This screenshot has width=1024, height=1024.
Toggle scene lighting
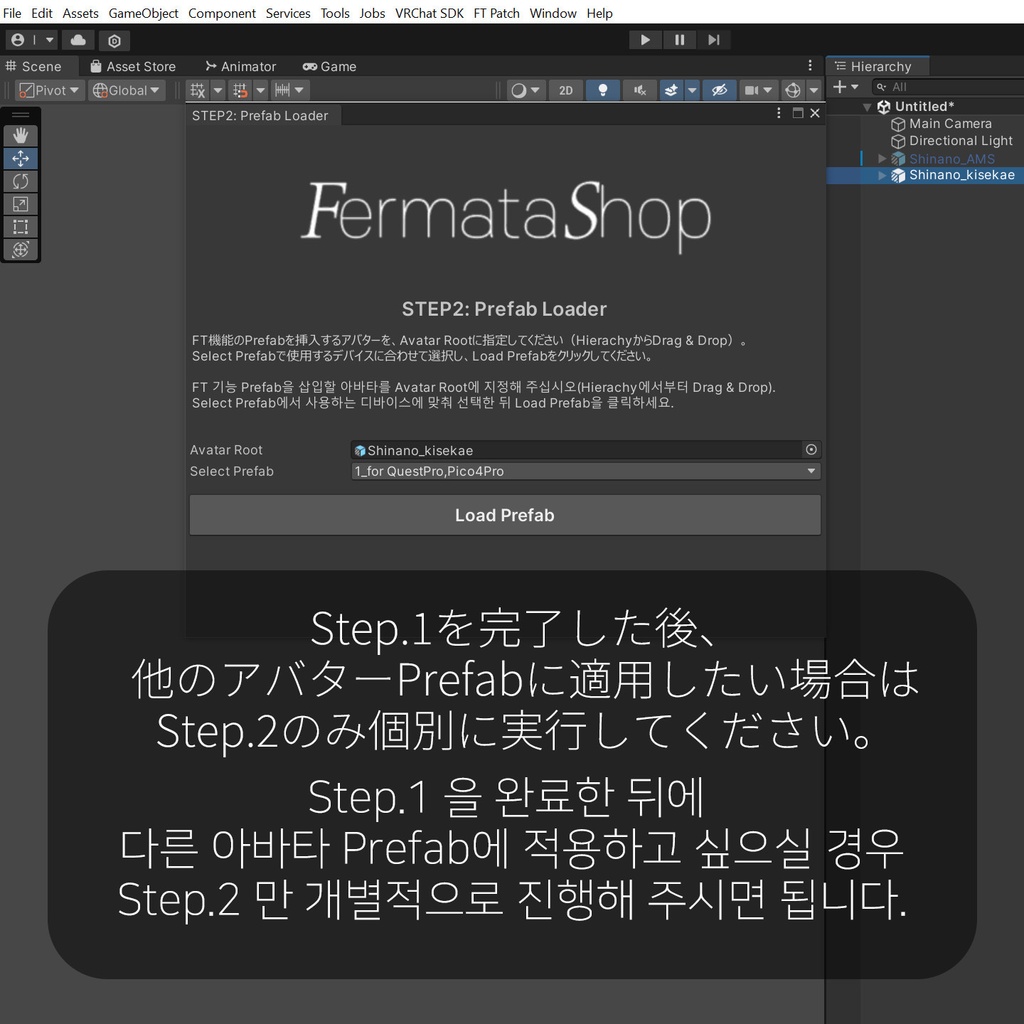click(603, 90)
